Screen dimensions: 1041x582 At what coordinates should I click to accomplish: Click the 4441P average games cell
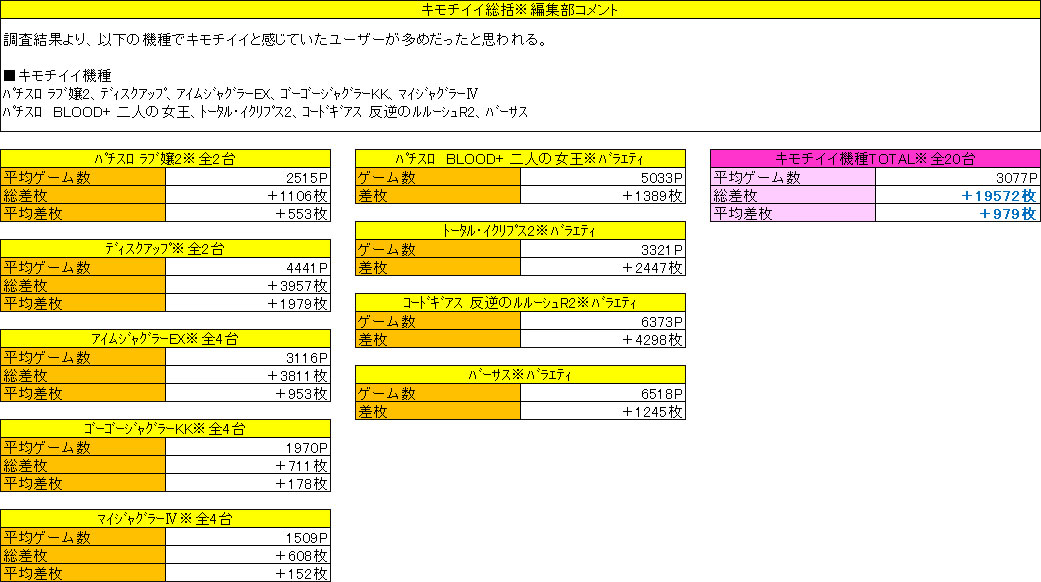click(248, 267)
